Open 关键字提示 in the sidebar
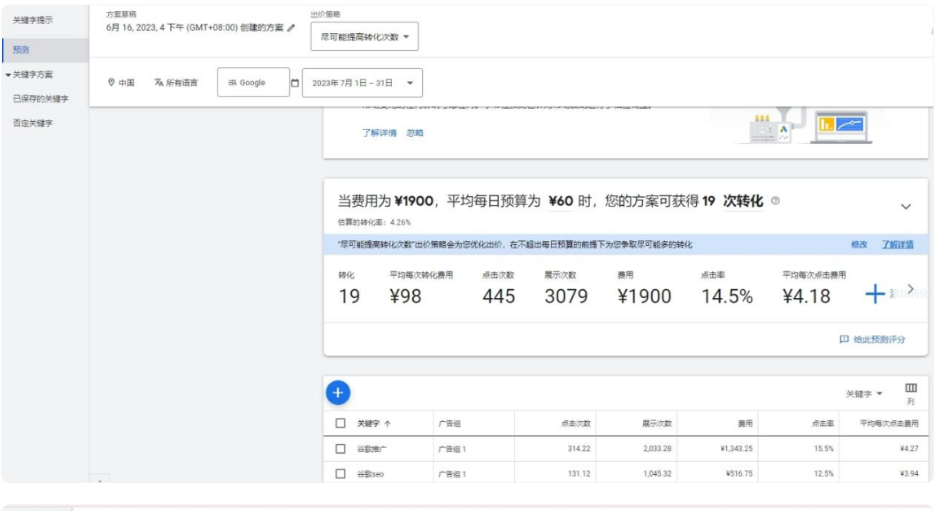This screenshot has height=511, width=936. coord(33,20)
